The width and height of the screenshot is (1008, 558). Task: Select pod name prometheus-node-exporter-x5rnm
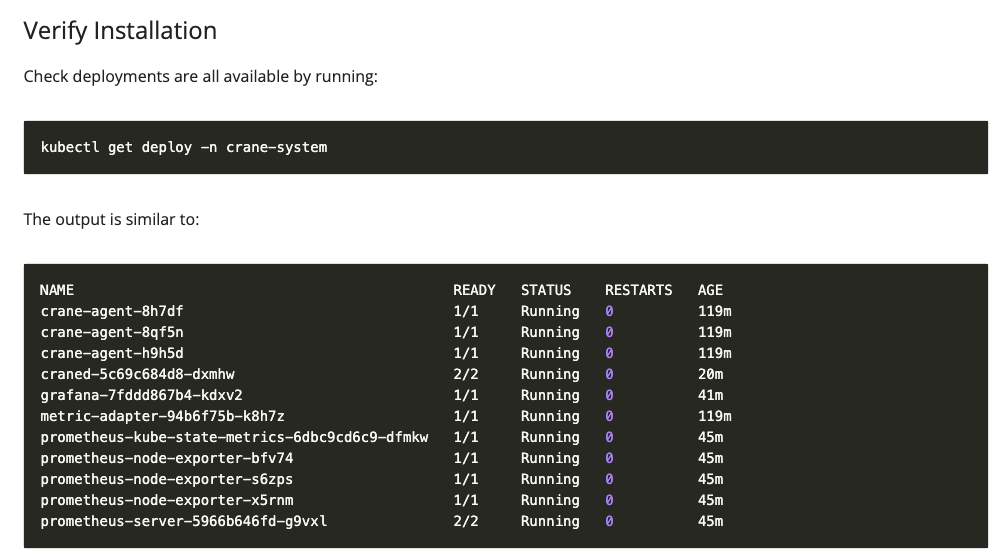[x=167, y=500]
